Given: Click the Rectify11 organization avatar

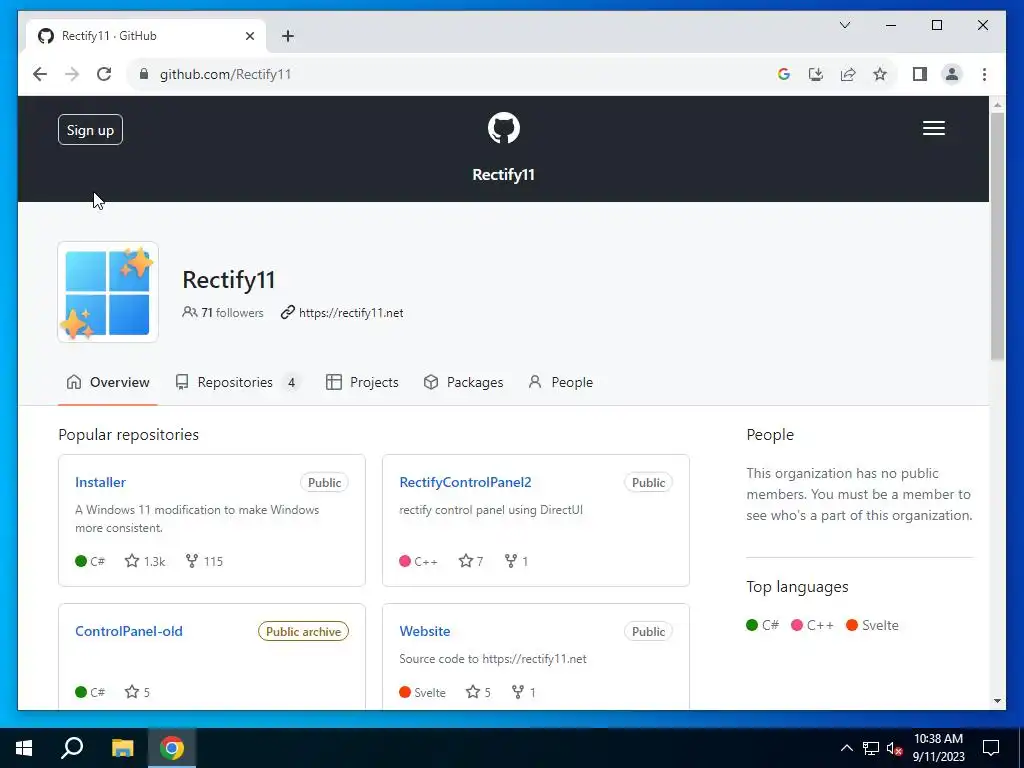Looking at the screenshot, I should coord(108,292).
